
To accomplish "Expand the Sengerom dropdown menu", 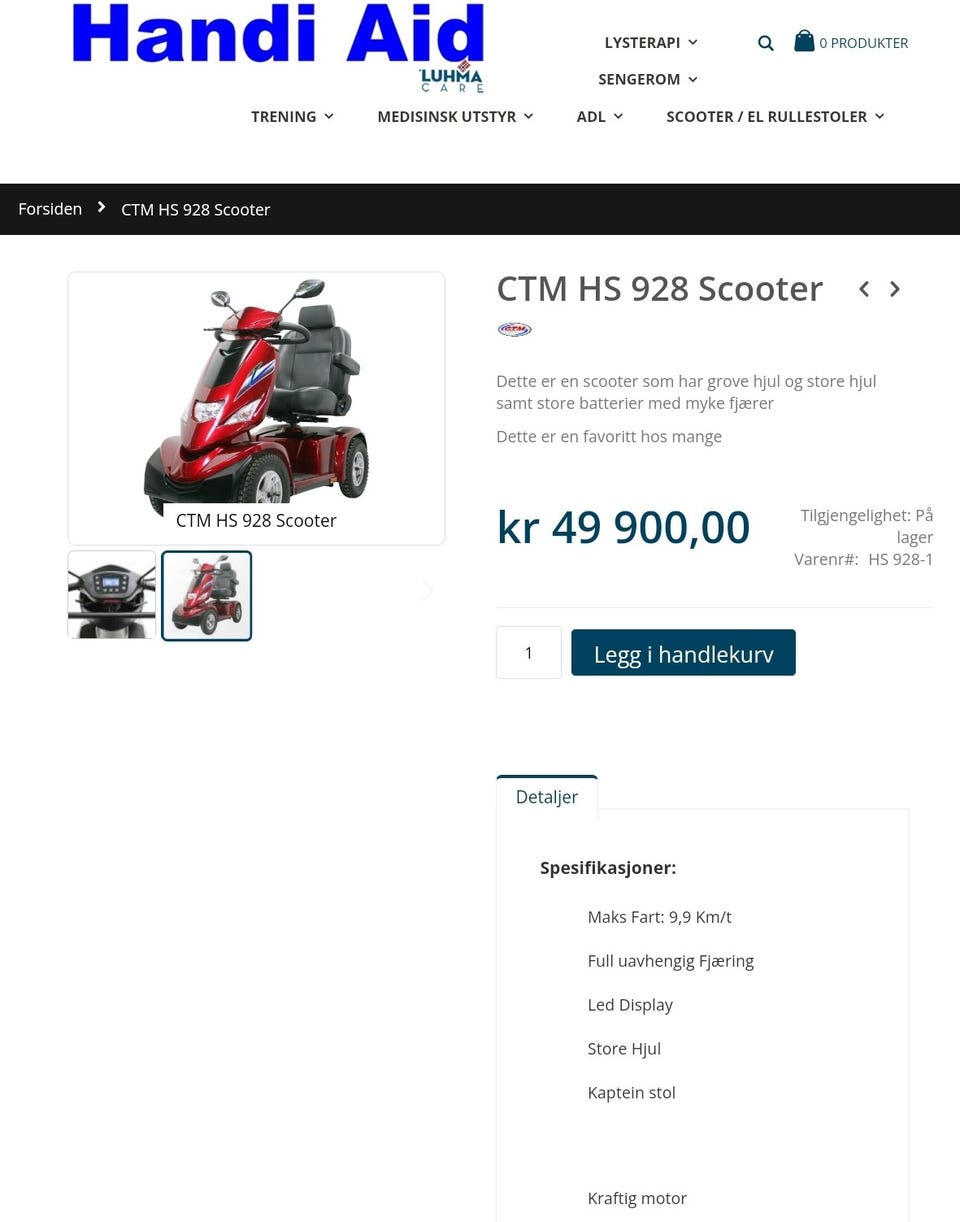I will click(x=648, y=79).
